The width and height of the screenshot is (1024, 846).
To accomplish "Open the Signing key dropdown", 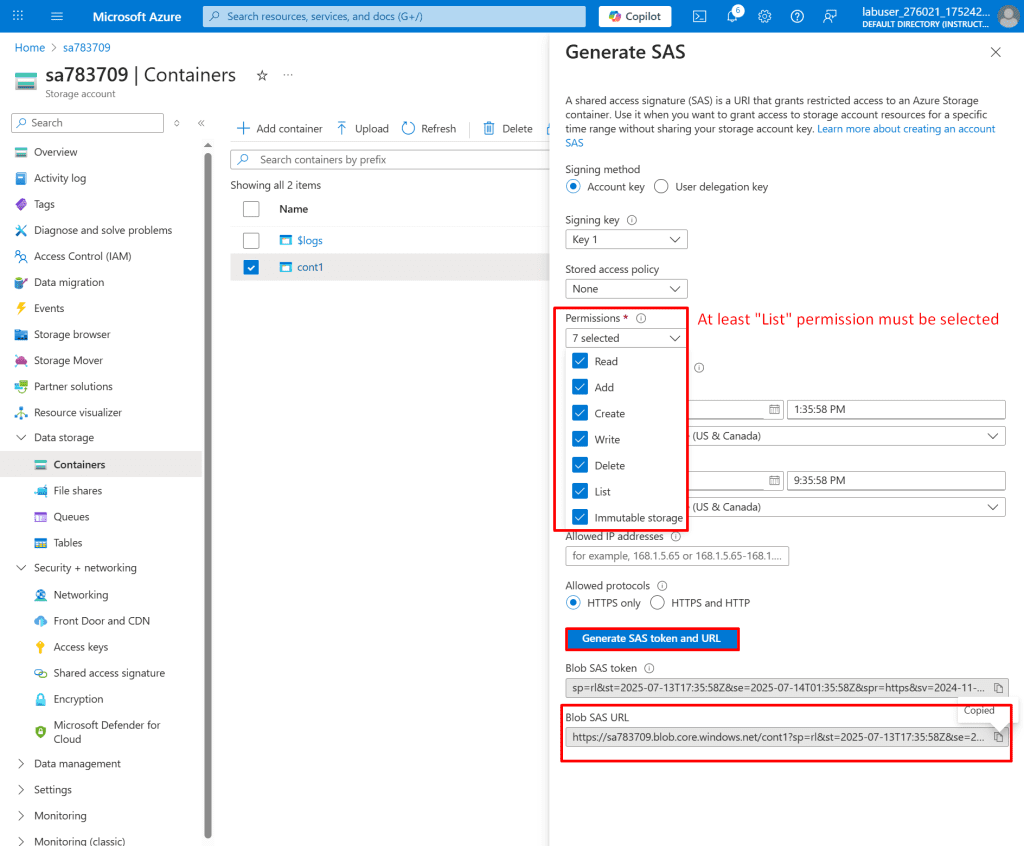I will click(626, 239).
